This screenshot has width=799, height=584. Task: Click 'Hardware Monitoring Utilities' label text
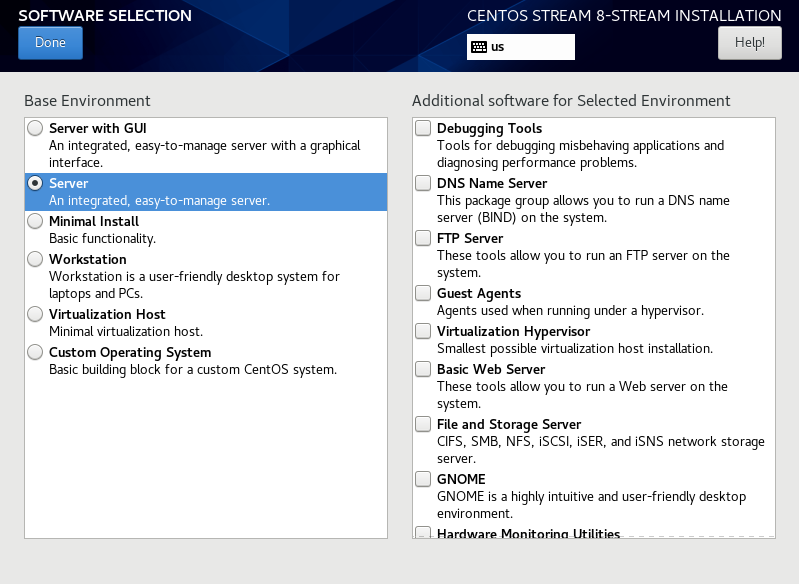click(x=528, y=533)
